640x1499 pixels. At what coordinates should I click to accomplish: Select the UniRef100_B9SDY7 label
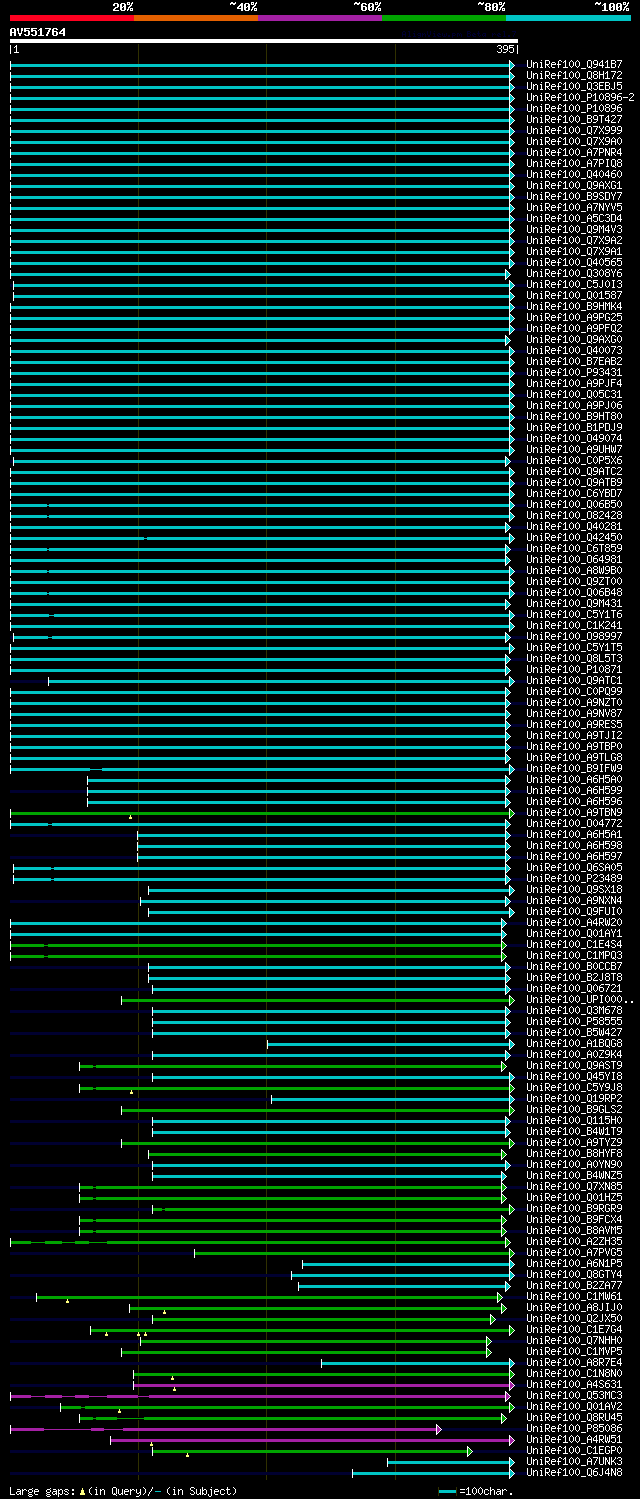(x=574, y=196)
